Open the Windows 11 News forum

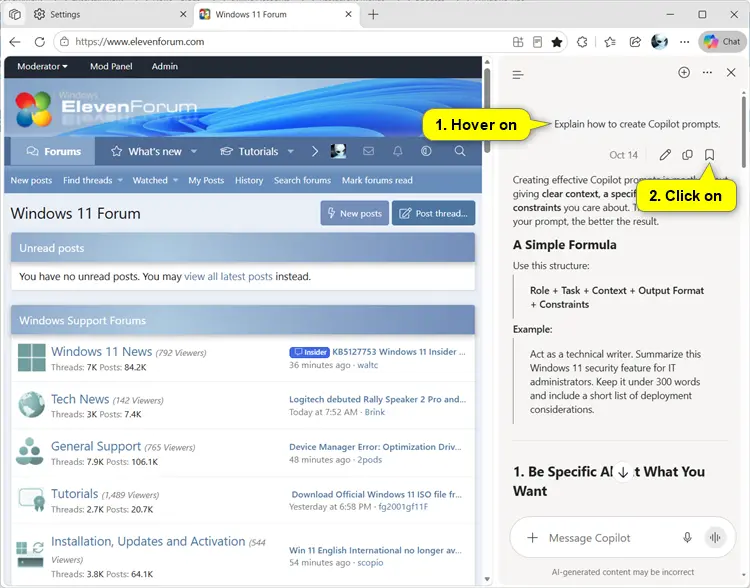[101, 352]
